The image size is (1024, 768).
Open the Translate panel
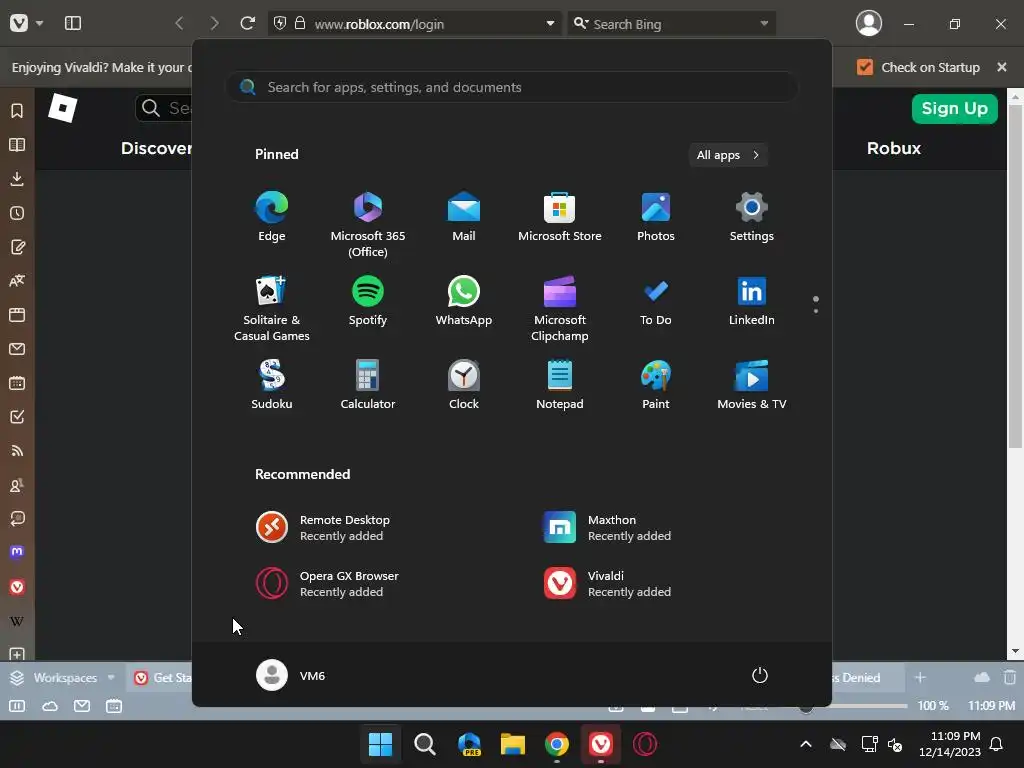pos(17,281)
